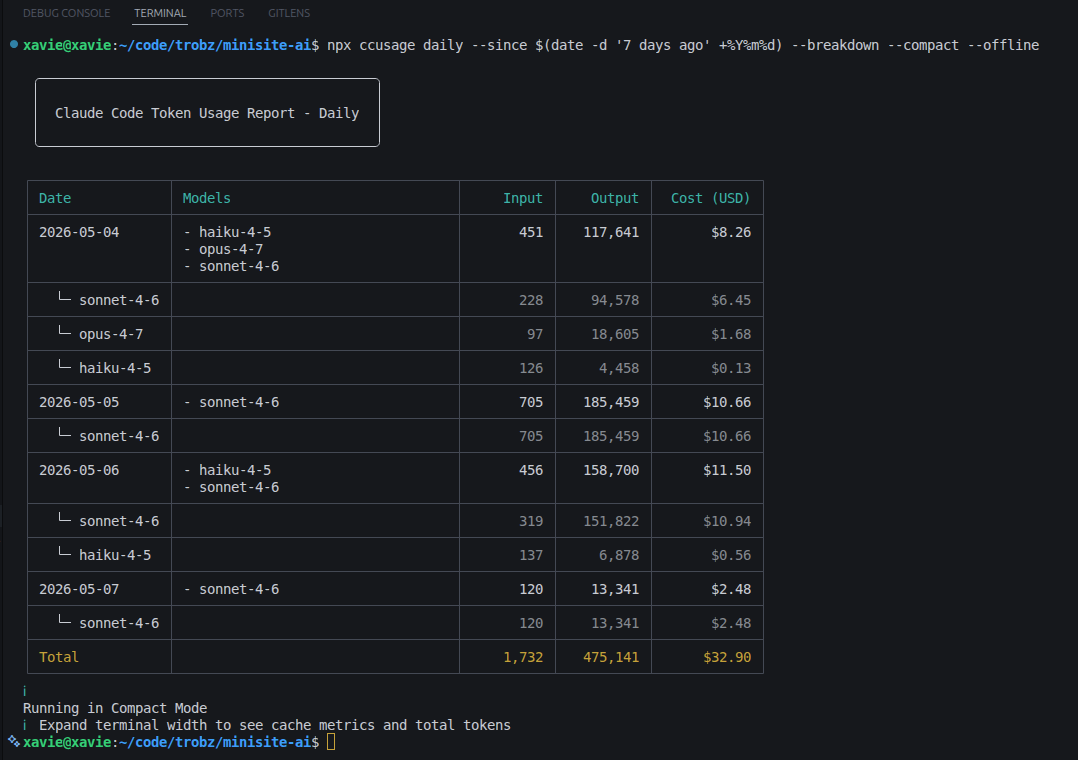Select the date 2026-05-05
1078x760 pixels.
[x=79, y=402]
